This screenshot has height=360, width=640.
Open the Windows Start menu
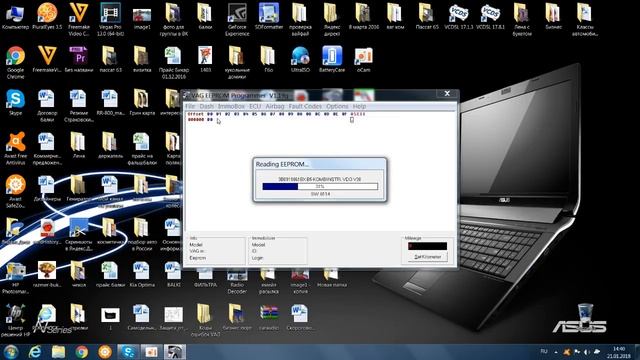tap(11, 351)
